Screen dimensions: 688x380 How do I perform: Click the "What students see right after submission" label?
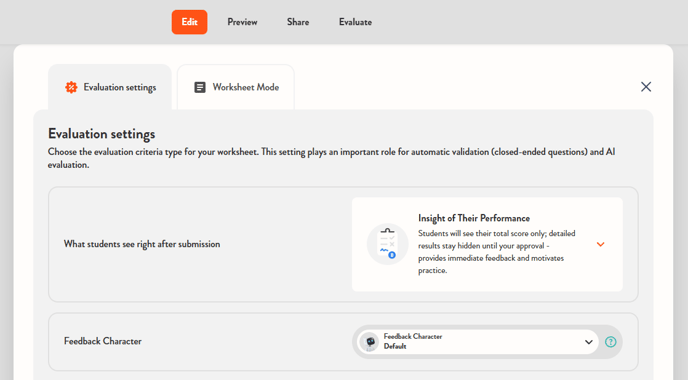(142, 244)
